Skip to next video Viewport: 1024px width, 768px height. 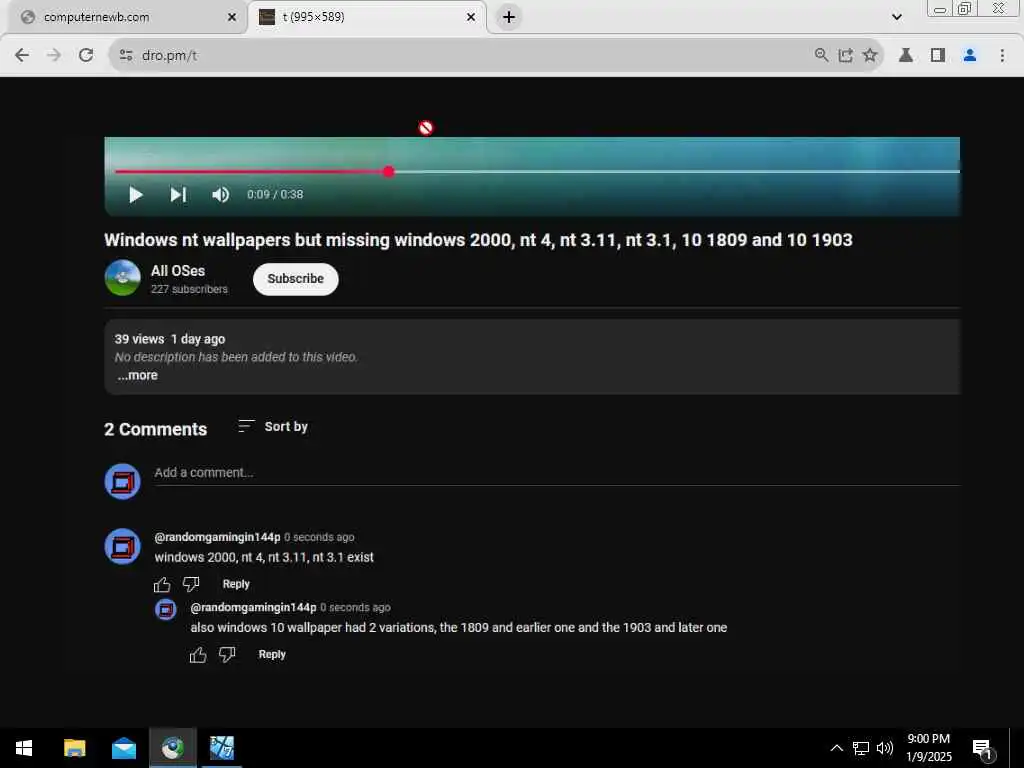pos(178,195)
